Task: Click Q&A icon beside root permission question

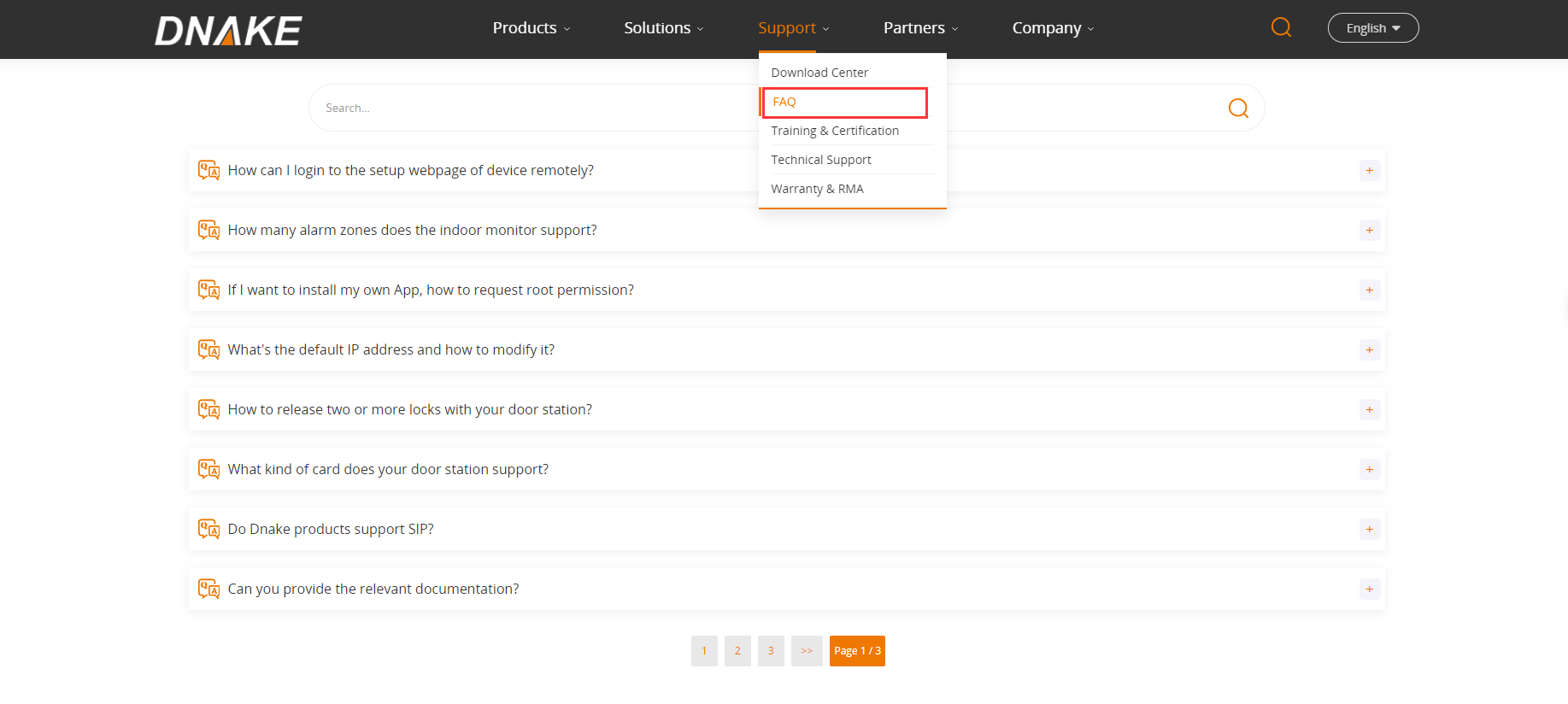Action: (x=208, y=290)
